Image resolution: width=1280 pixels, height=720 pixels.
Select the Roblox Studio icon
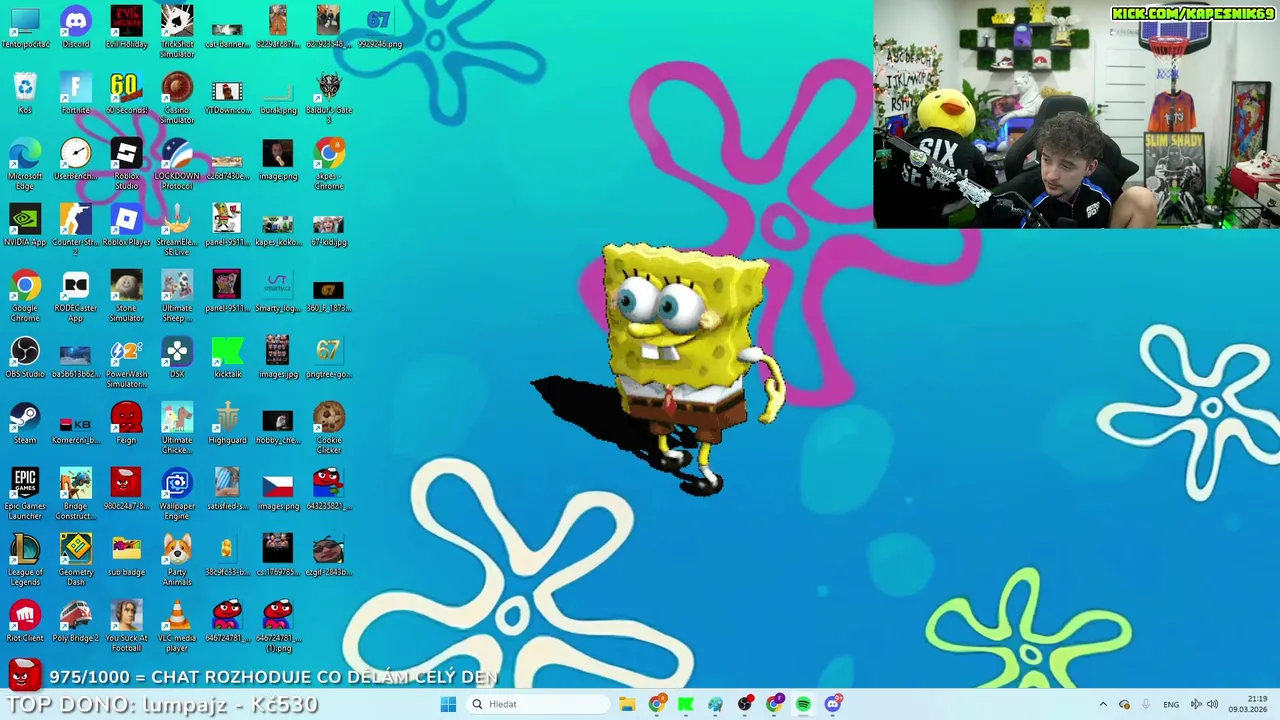click(126, 163)
